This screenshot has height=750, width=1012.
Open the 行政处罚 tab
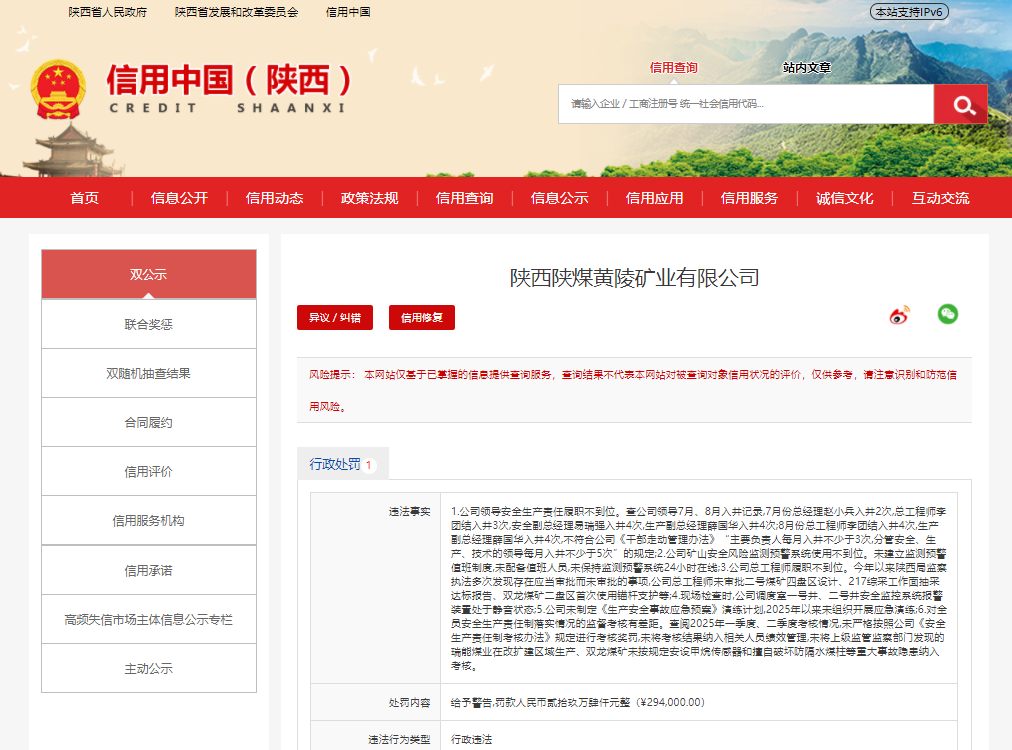tap(342, 464)
